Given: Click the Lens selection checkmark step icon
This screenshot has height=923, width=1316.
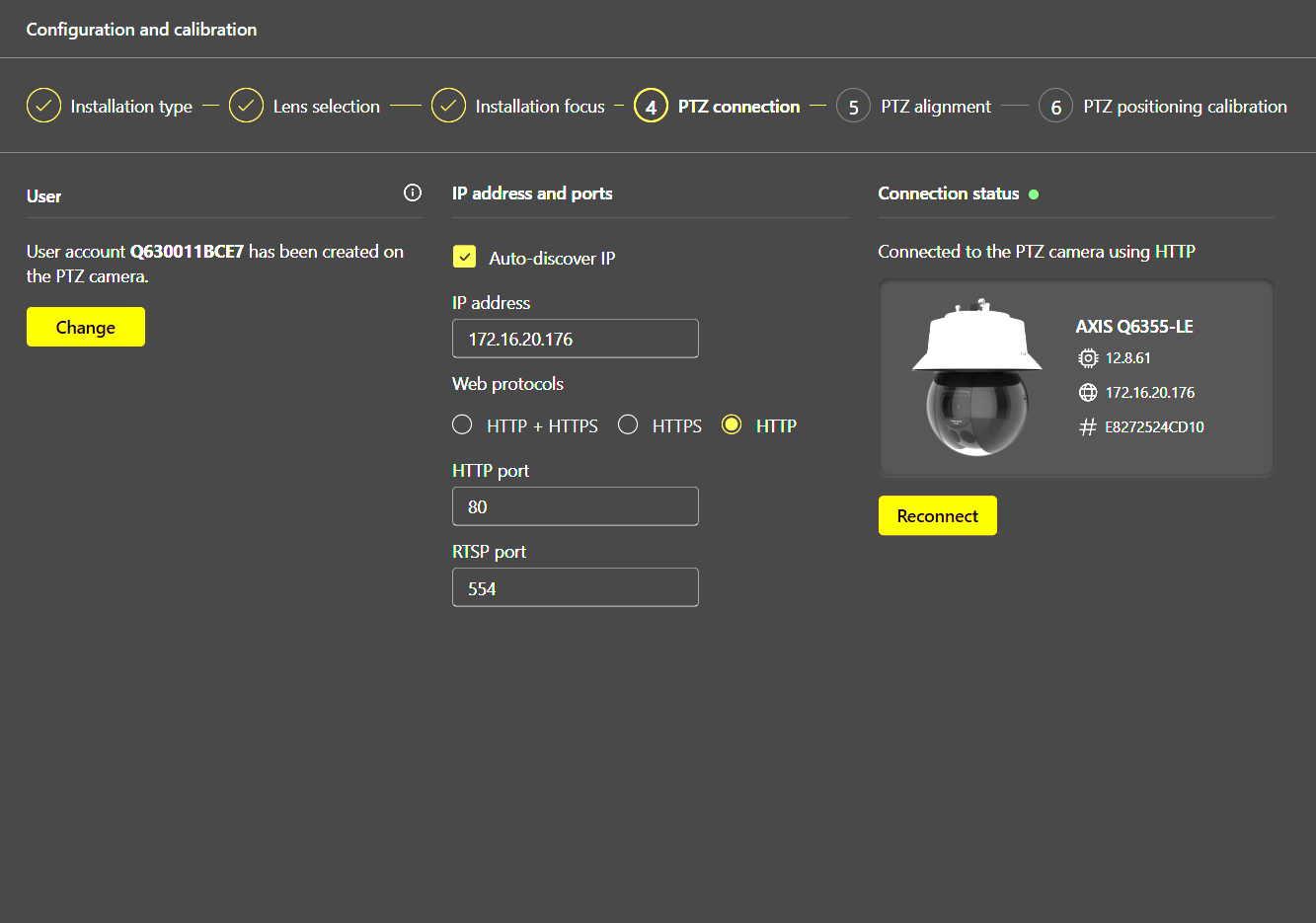Looking at the screenshot, I should [246, 106].
